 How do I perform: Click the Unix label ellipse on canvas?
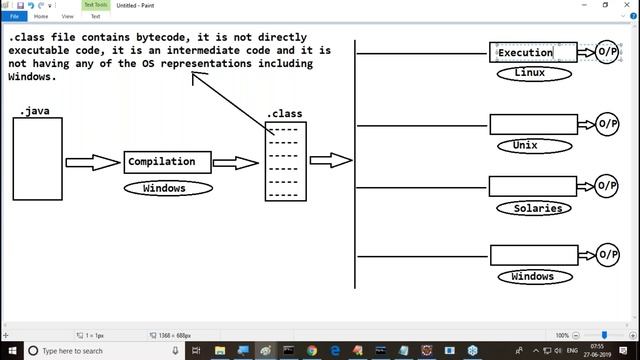[535, 146]
